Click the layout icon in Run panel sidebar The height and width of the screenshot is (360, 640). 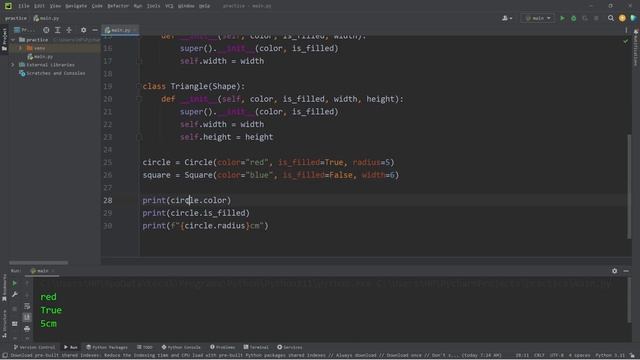[15, 324]
